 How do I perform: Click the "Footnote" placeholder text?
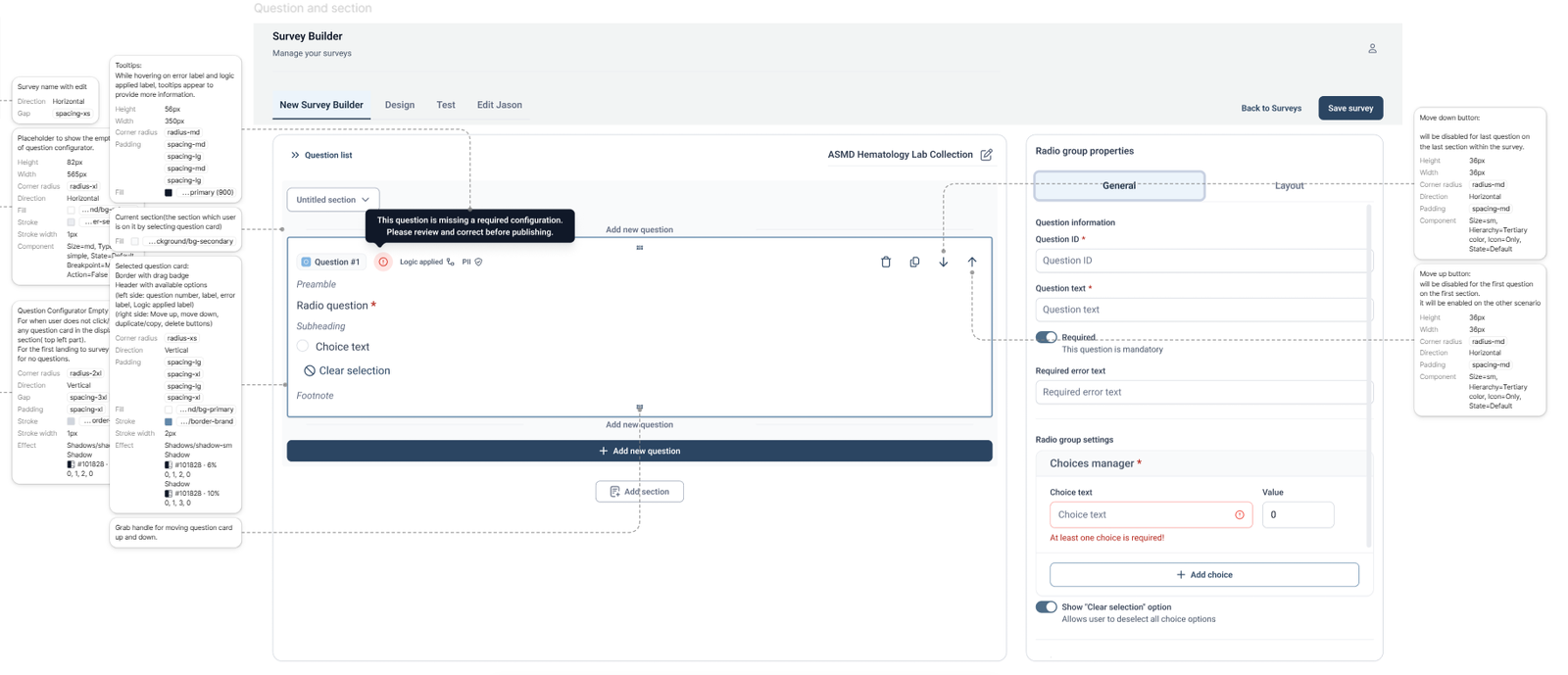[315, 396]
